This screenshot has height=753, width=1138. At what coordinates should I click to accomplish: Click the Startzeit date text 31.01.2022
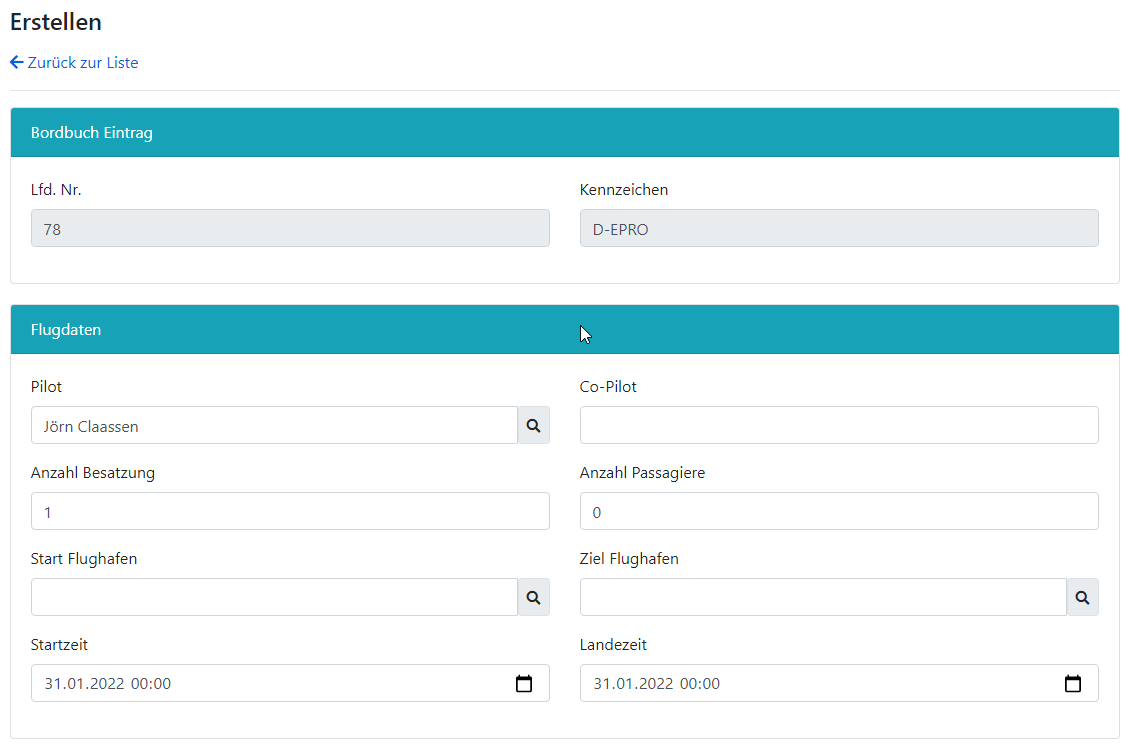tap(84, 684)
